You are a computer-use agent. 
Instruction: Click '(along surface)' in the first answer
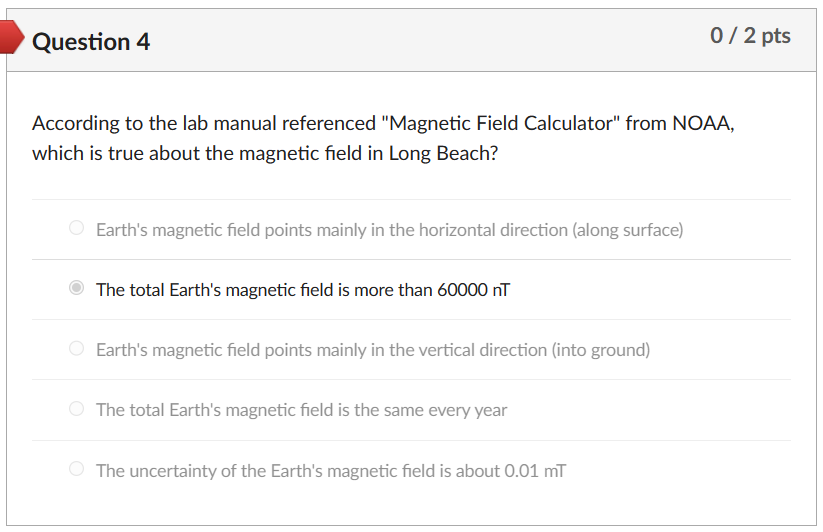click(628, 230)
